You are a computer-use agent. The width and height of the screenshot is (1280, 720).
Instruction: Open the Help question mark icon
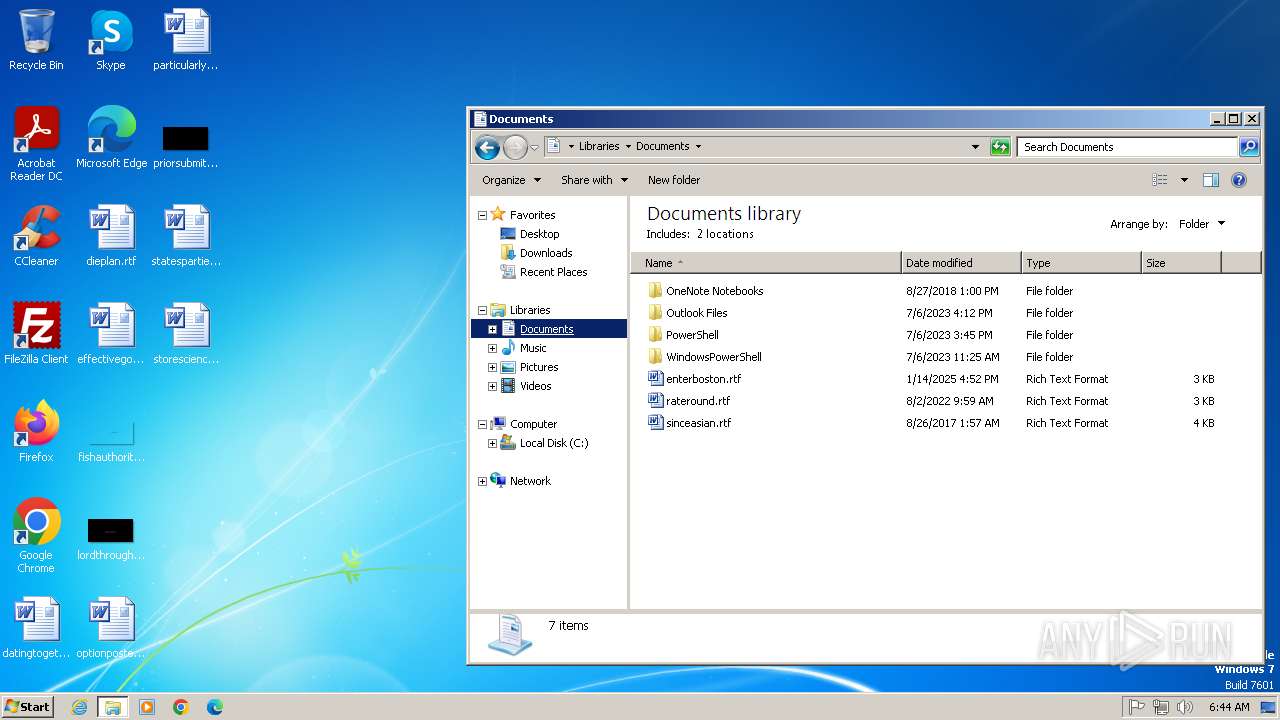[1239, 180]
